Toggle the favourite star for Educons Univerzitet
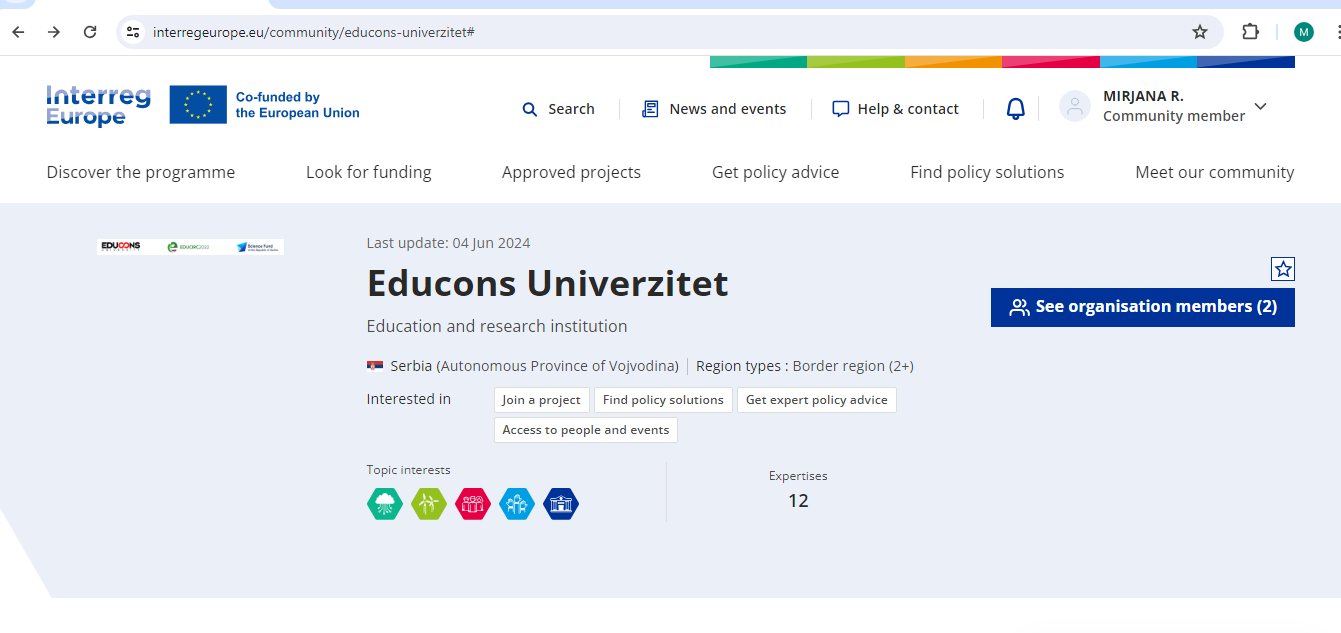 pyautogui.click(x=1283, y=269)
